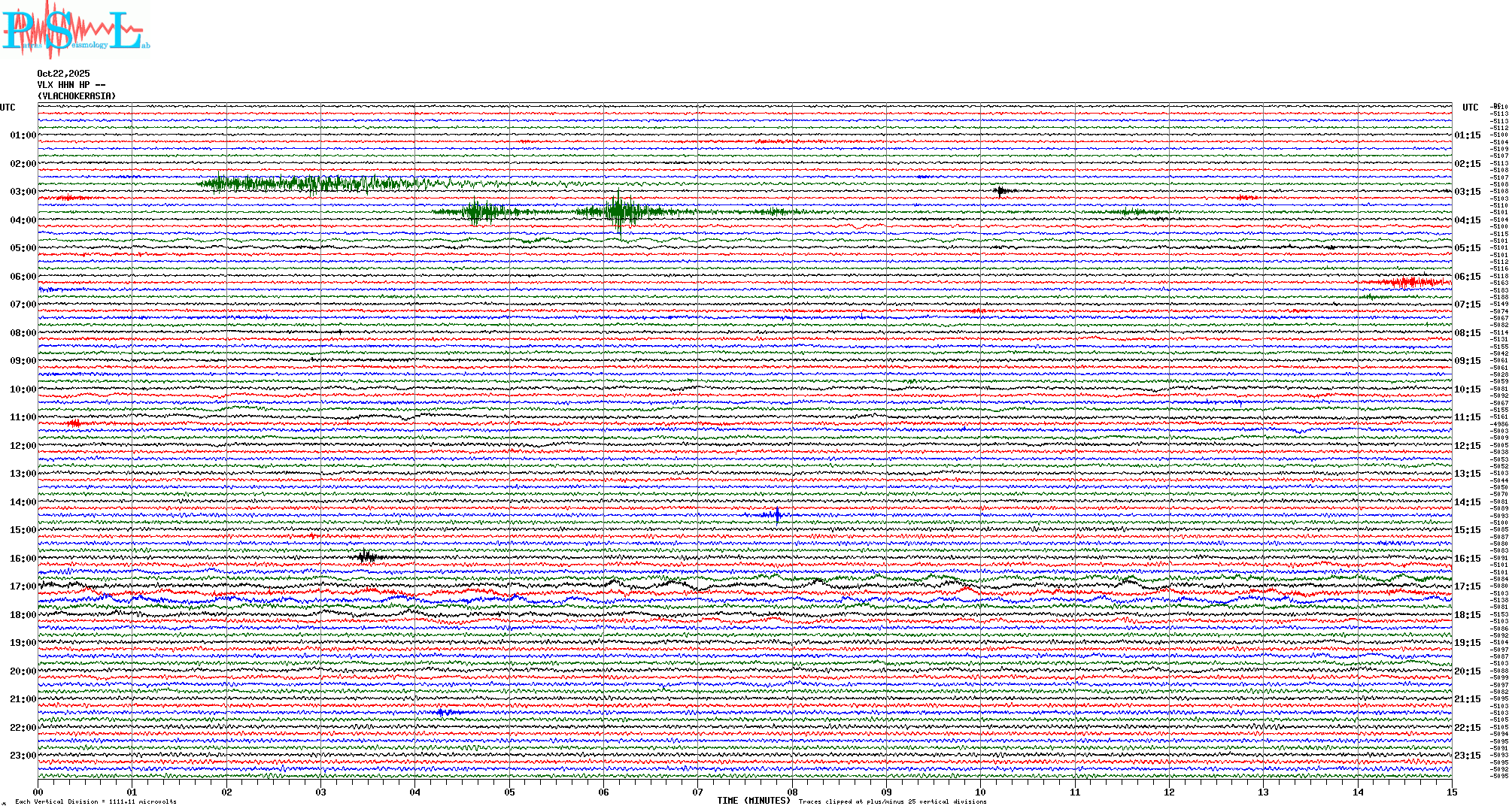Screen dimensions: 1512x812
Task: Click the PSL seismology lab logo
Action: (x=75, y=30)
